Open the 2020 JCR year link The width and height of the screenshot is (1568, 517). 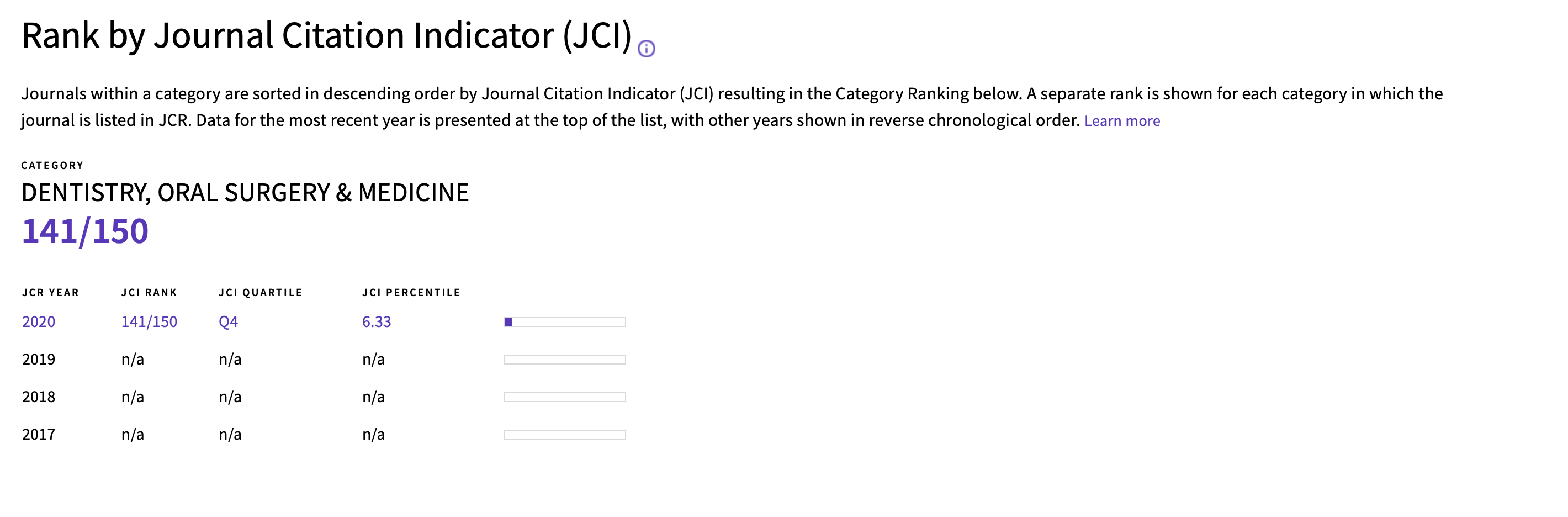point(38,321)
